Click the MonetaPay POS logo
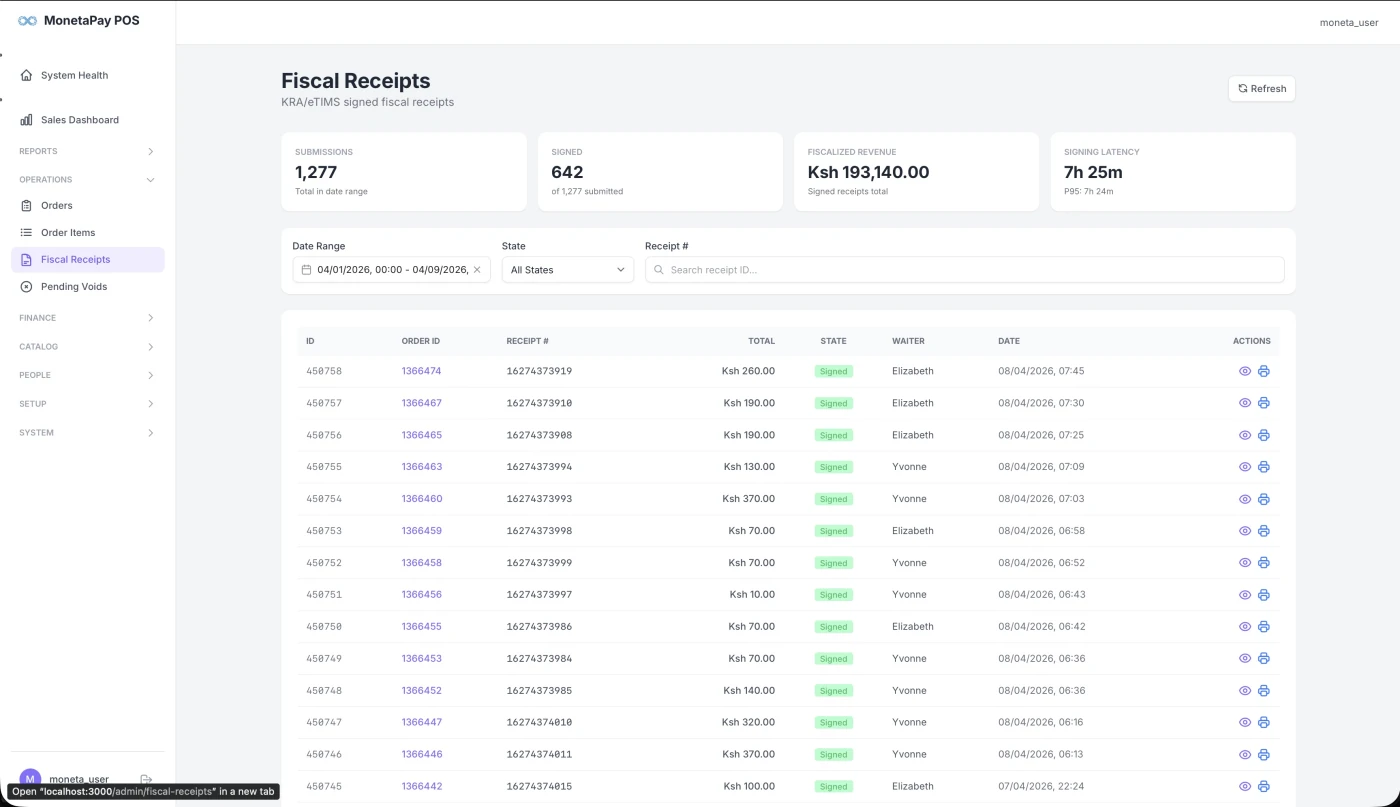Viewport: 1400px width, 807px height. click(x=77, y=20)
